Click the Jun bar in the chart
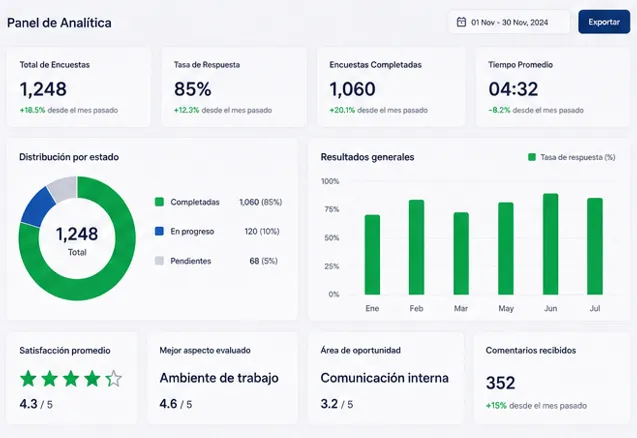Screen dimensions: 637x438 pos(550,244)
